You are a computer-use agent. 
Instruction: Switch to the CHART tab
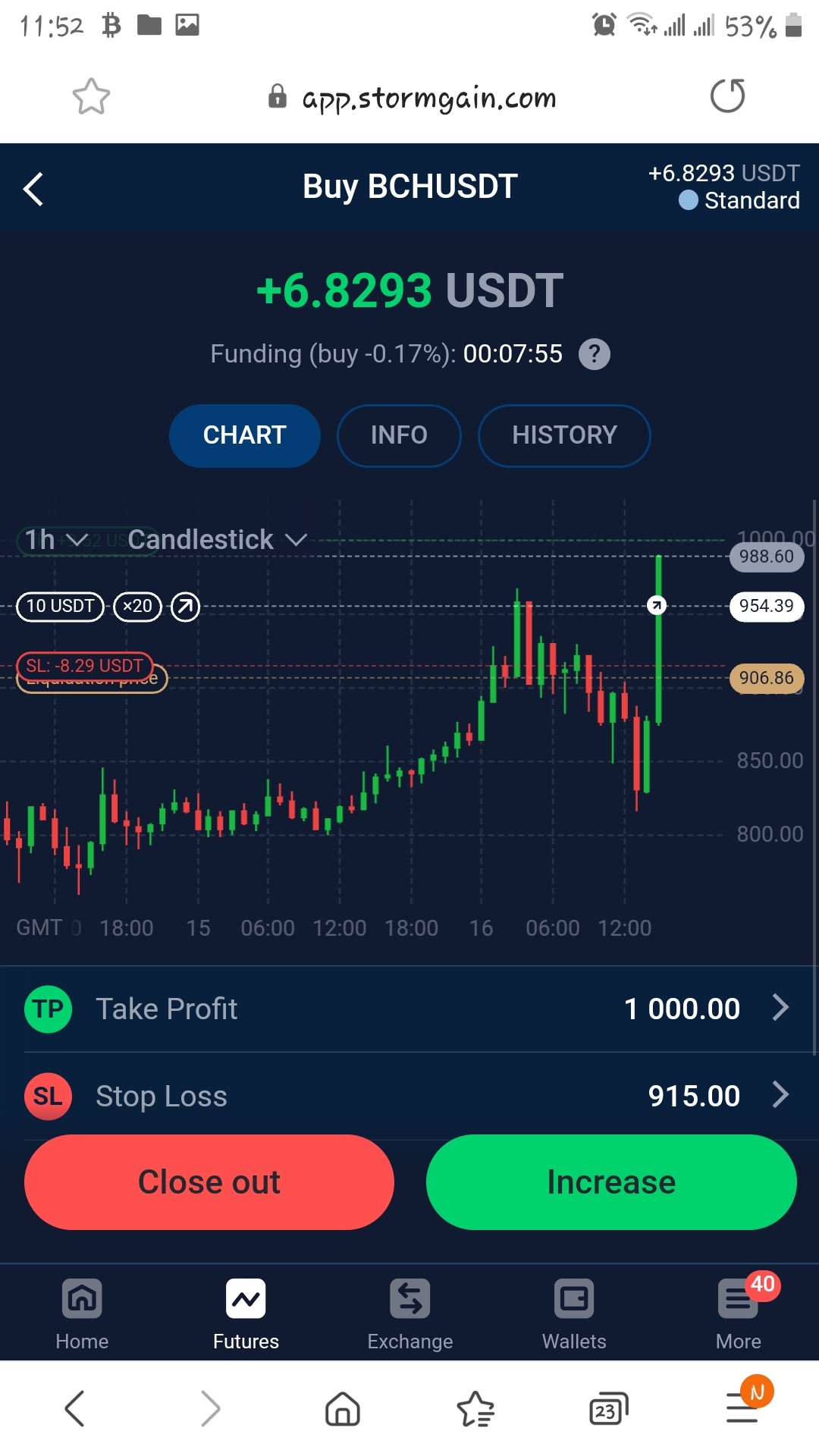pyautogui.click(x=245, y=436)
